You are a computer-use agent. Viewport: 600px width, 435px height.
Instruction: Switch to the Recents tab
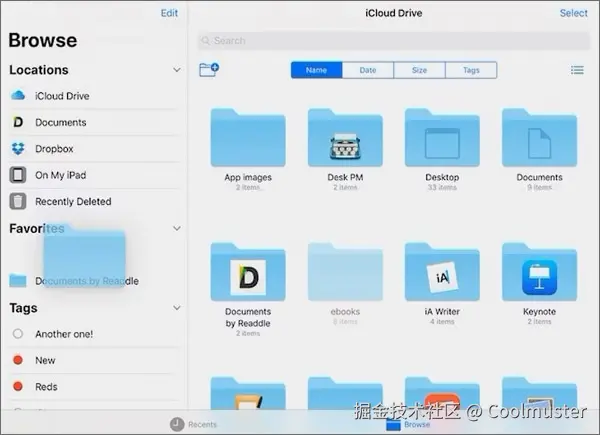coord(193,424)
